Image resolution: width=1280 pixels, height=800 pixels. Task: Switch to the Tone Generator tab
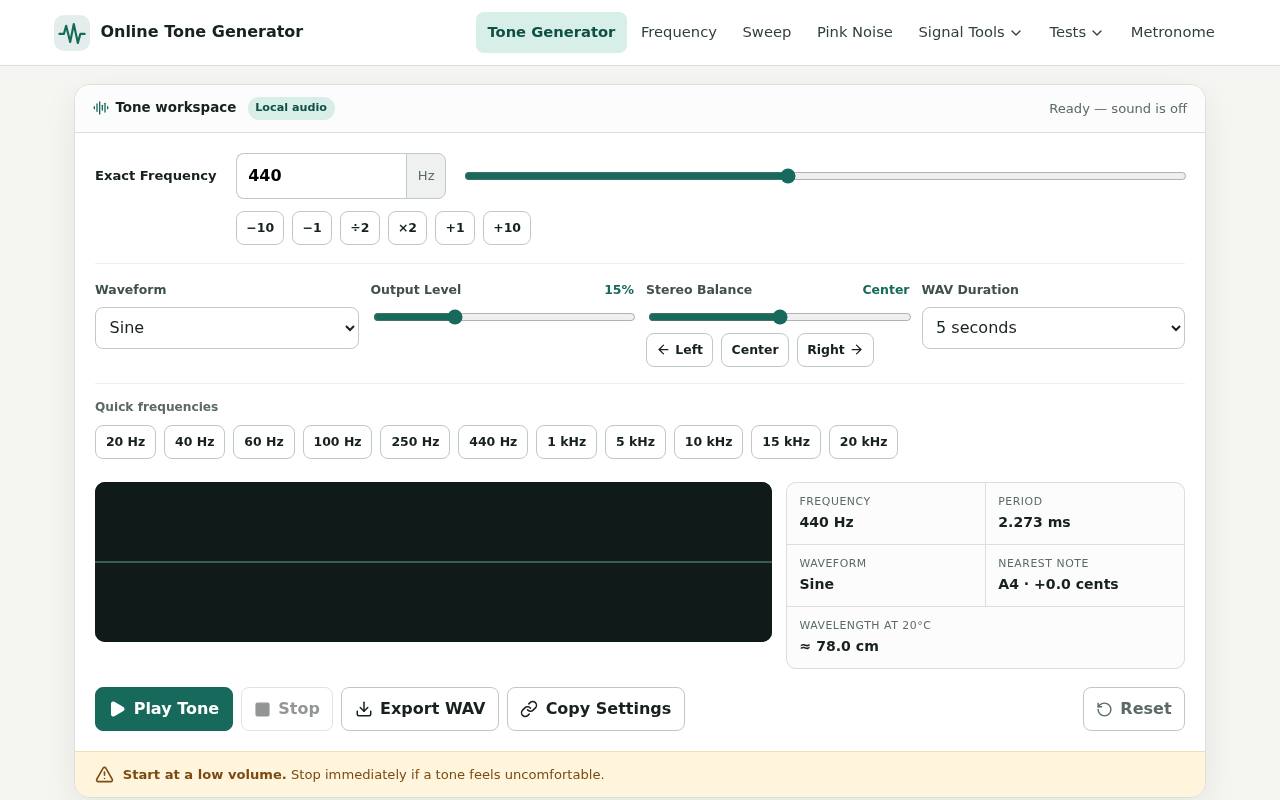pos(551,32)
